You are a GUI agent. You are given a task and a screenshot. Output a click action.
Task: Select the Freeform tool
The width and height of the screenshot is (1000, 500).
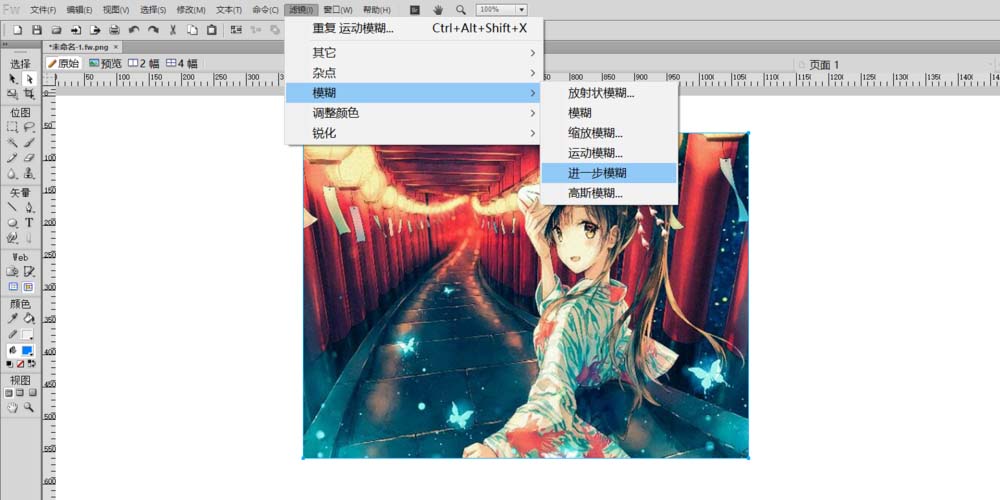(12, 238)
